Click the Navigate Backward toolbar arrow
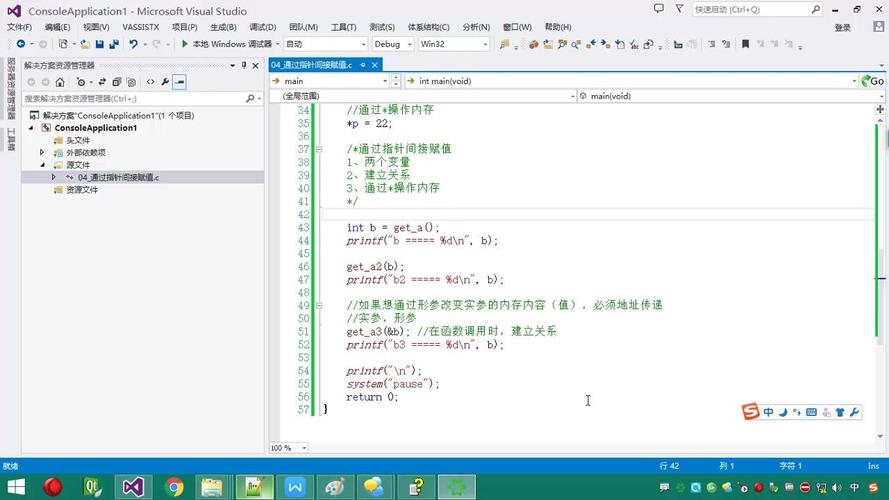This screenshot has height=500, width=889. 20,44
